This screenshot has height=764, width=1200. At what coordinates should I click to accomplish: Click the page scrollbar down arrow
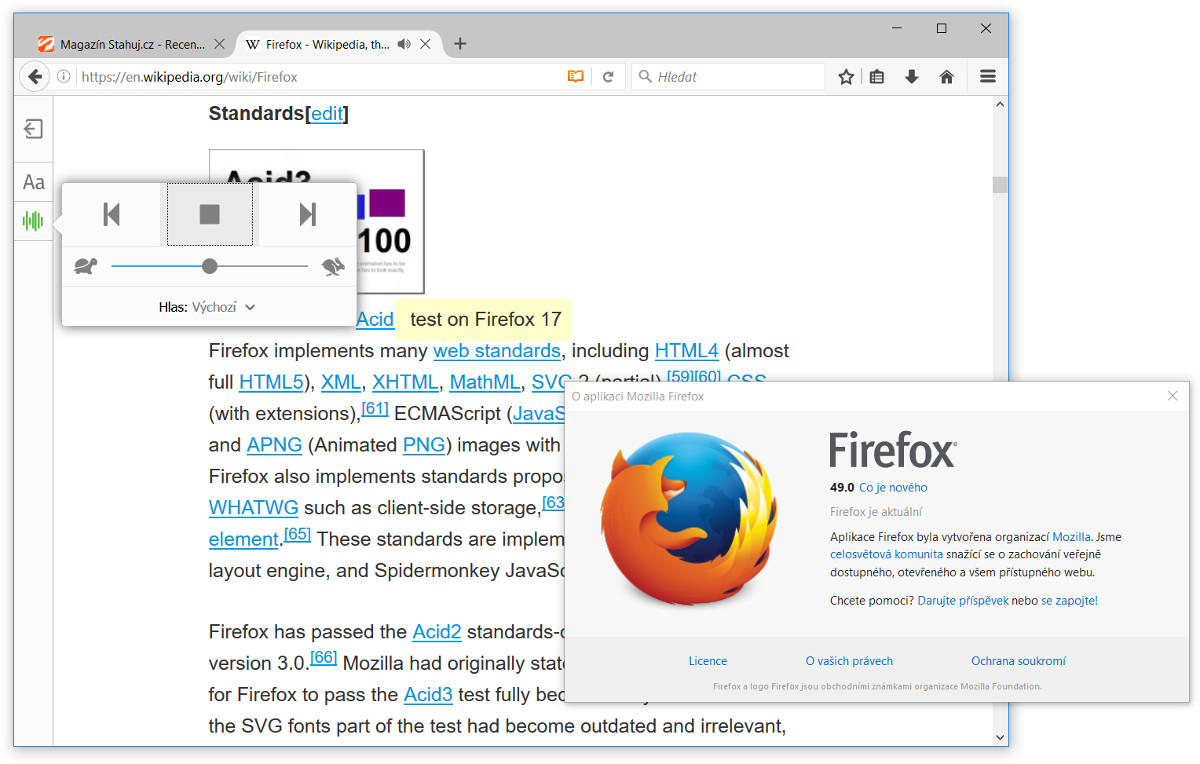coord(1000,737)
